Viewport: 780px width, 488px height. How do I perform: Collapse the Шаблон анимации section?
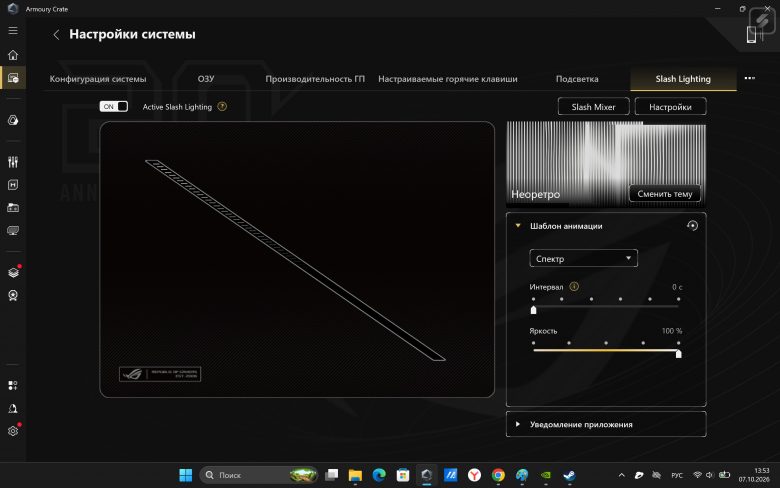518,226
